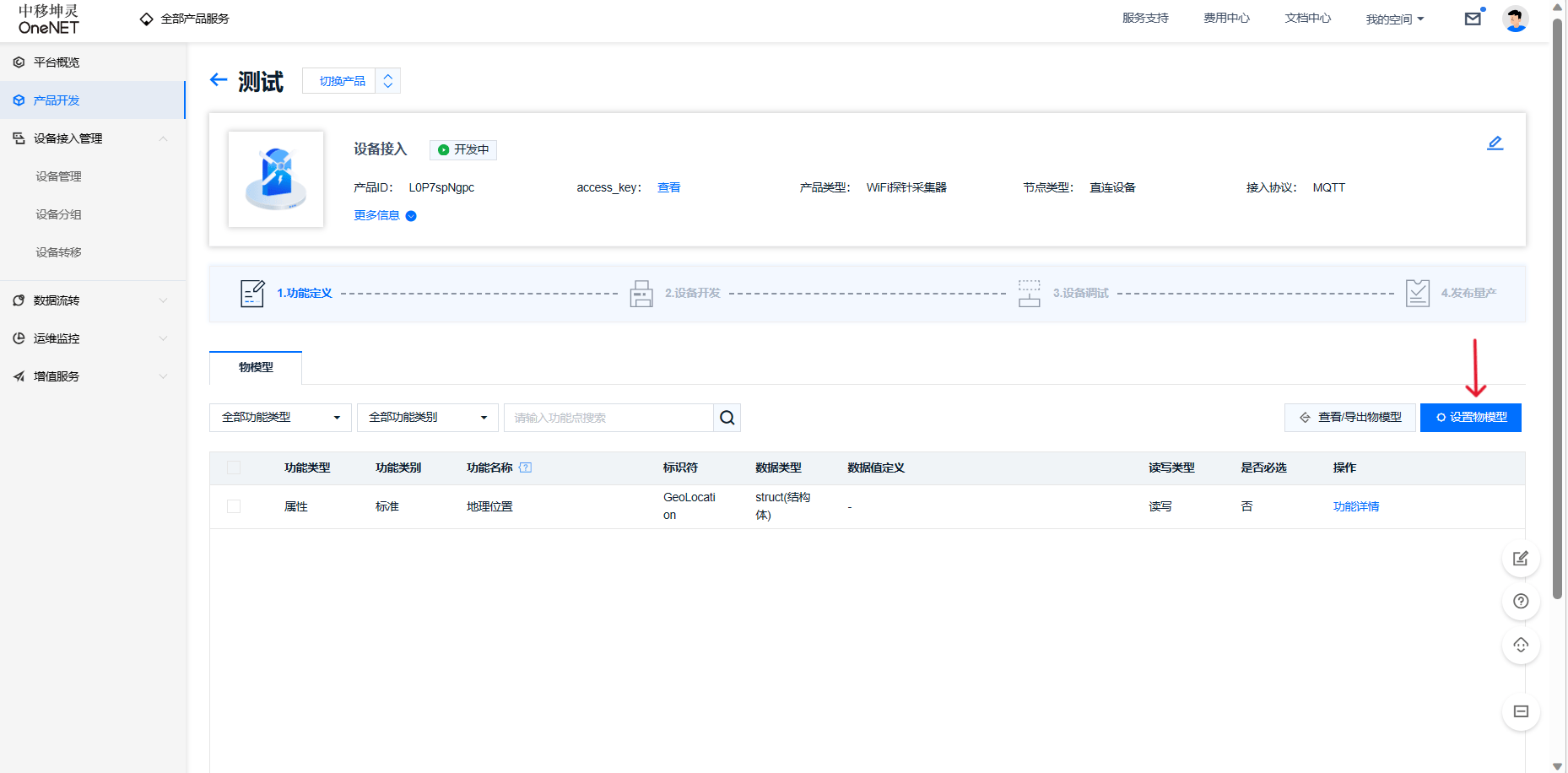Open the floating help question mark icon

(1520, 602)
